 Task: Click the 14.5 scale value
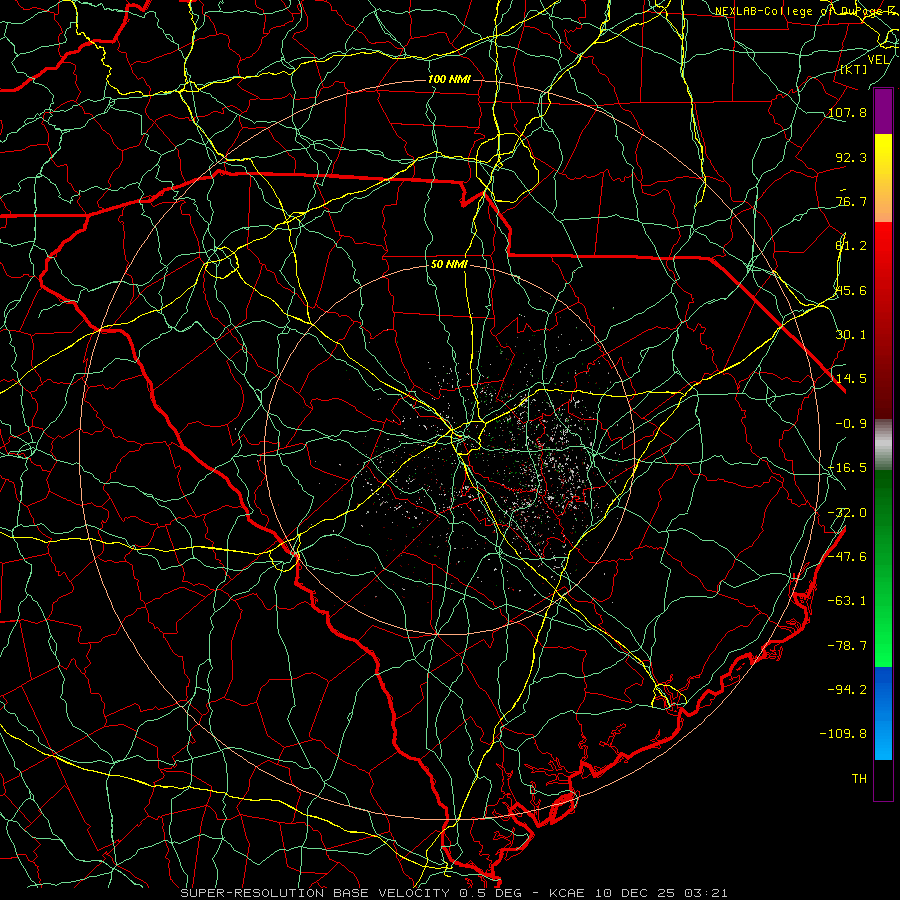tap(851, 379)
